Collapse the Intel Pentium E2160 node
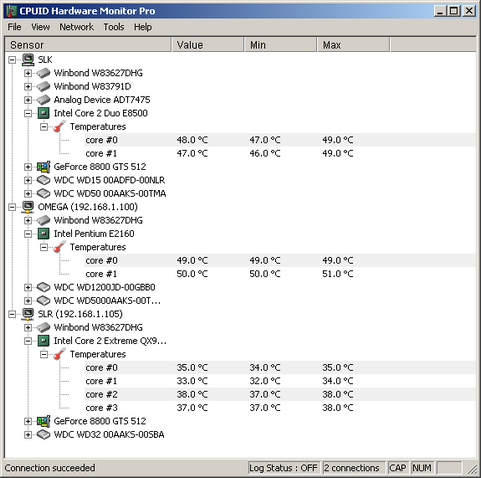 (28, 234)
